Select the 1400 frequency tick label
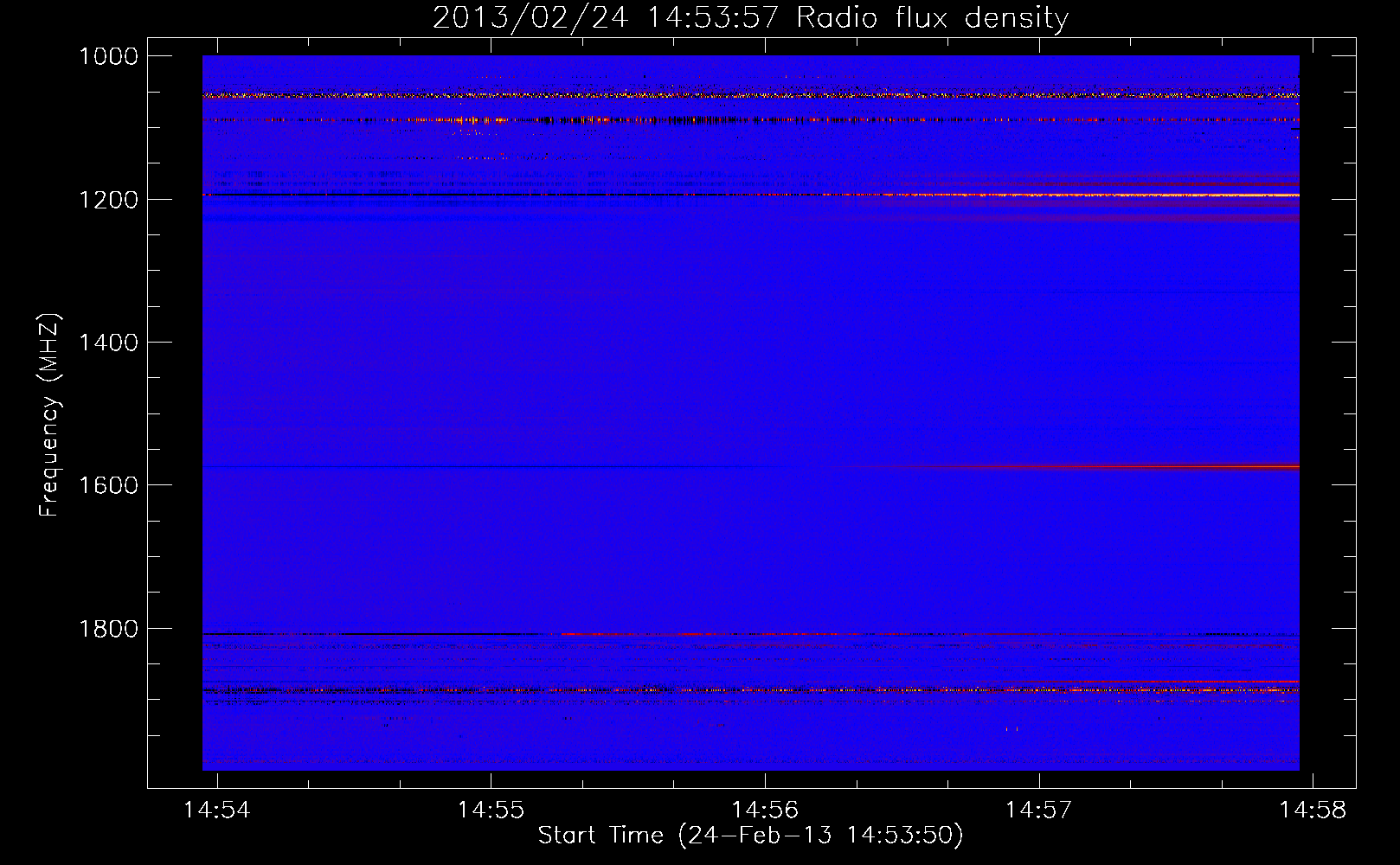Image resolution: width=1400 pixels, height=865 pixels. [108, 343]
